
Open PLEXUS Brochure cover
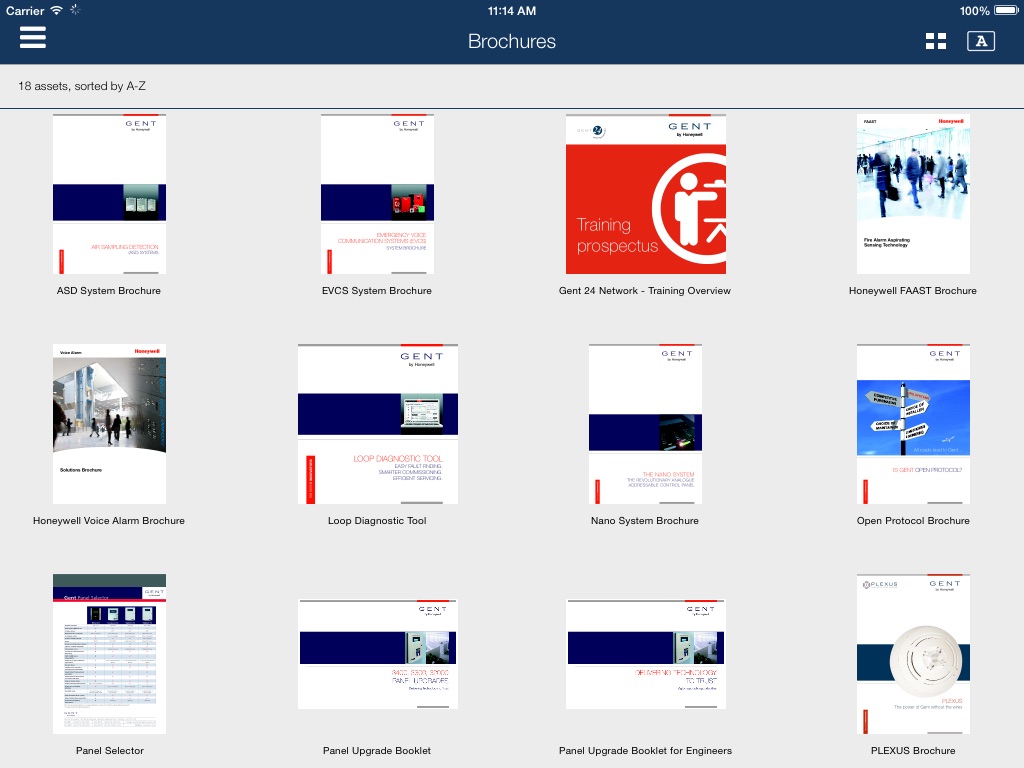pos(913,654)
